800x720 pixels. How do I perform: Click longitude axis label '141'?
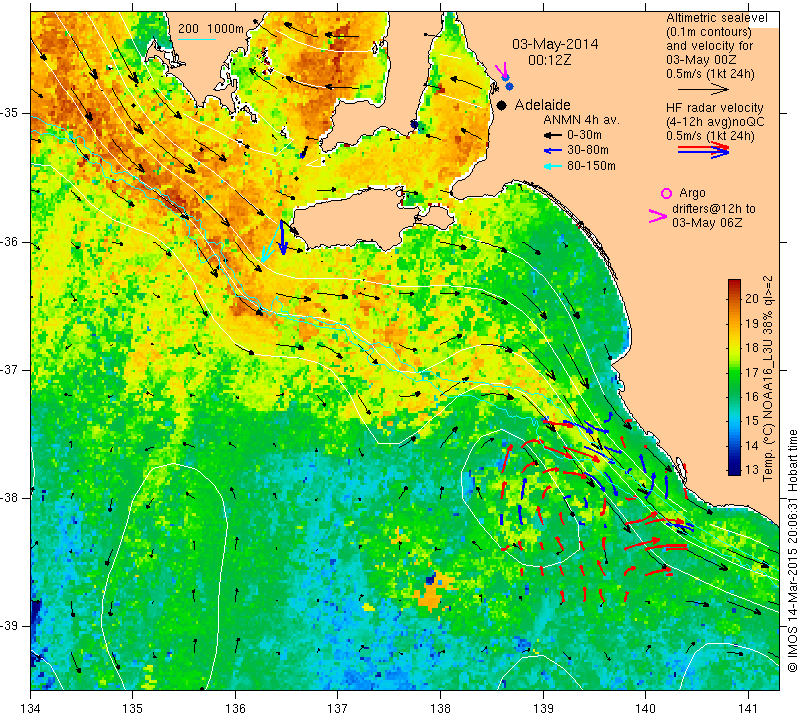click(x=748, y=708)
